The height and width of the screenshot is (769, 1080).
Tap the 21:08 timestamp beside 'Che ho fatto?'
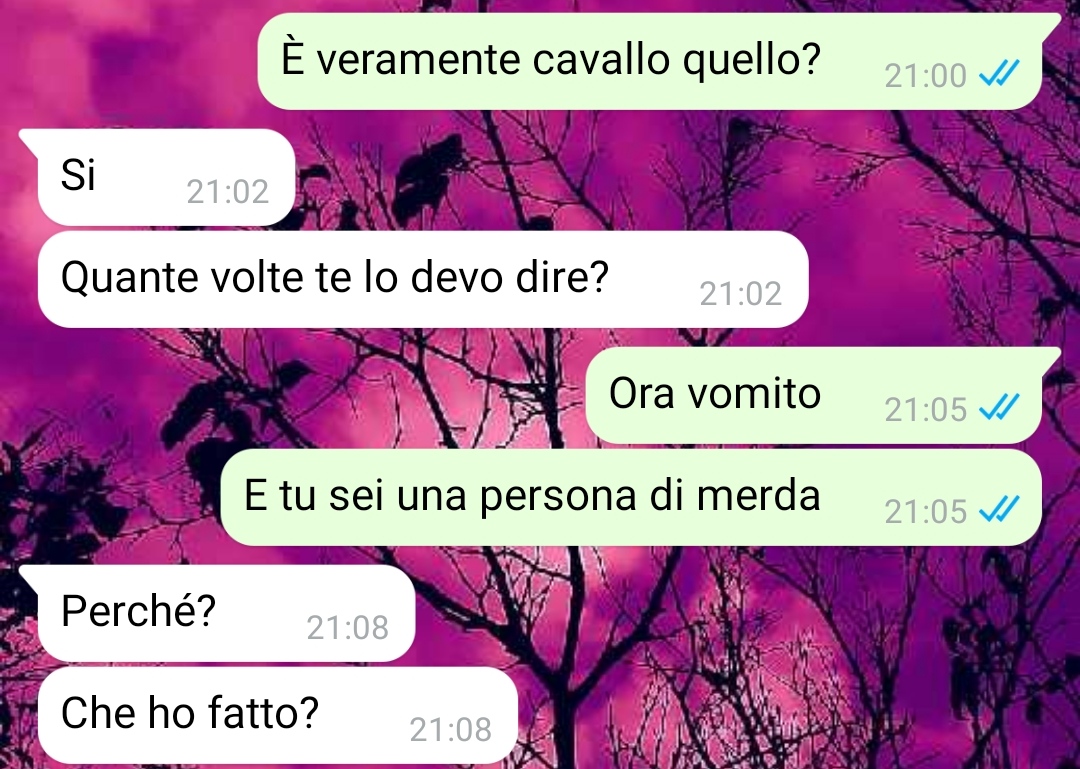click(x=450, y=729)
